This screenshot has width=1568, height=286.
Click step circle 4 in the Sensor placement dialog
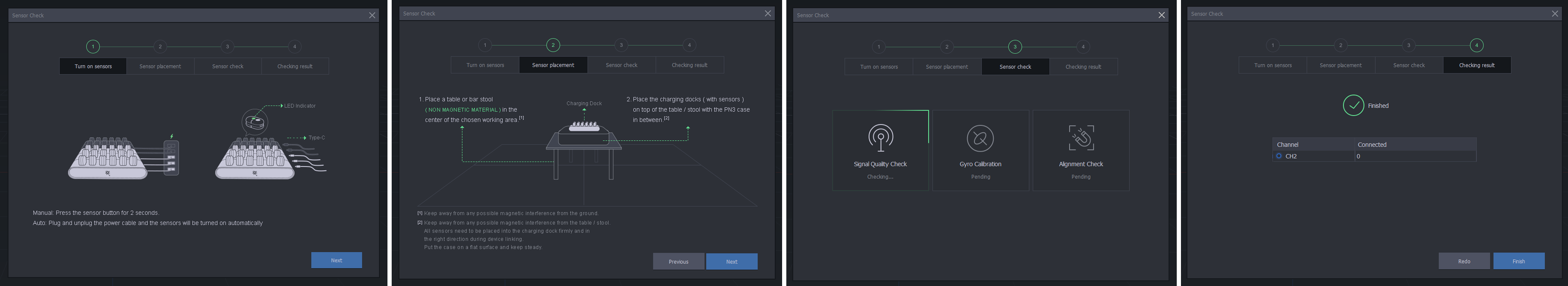tap(689, 45)
